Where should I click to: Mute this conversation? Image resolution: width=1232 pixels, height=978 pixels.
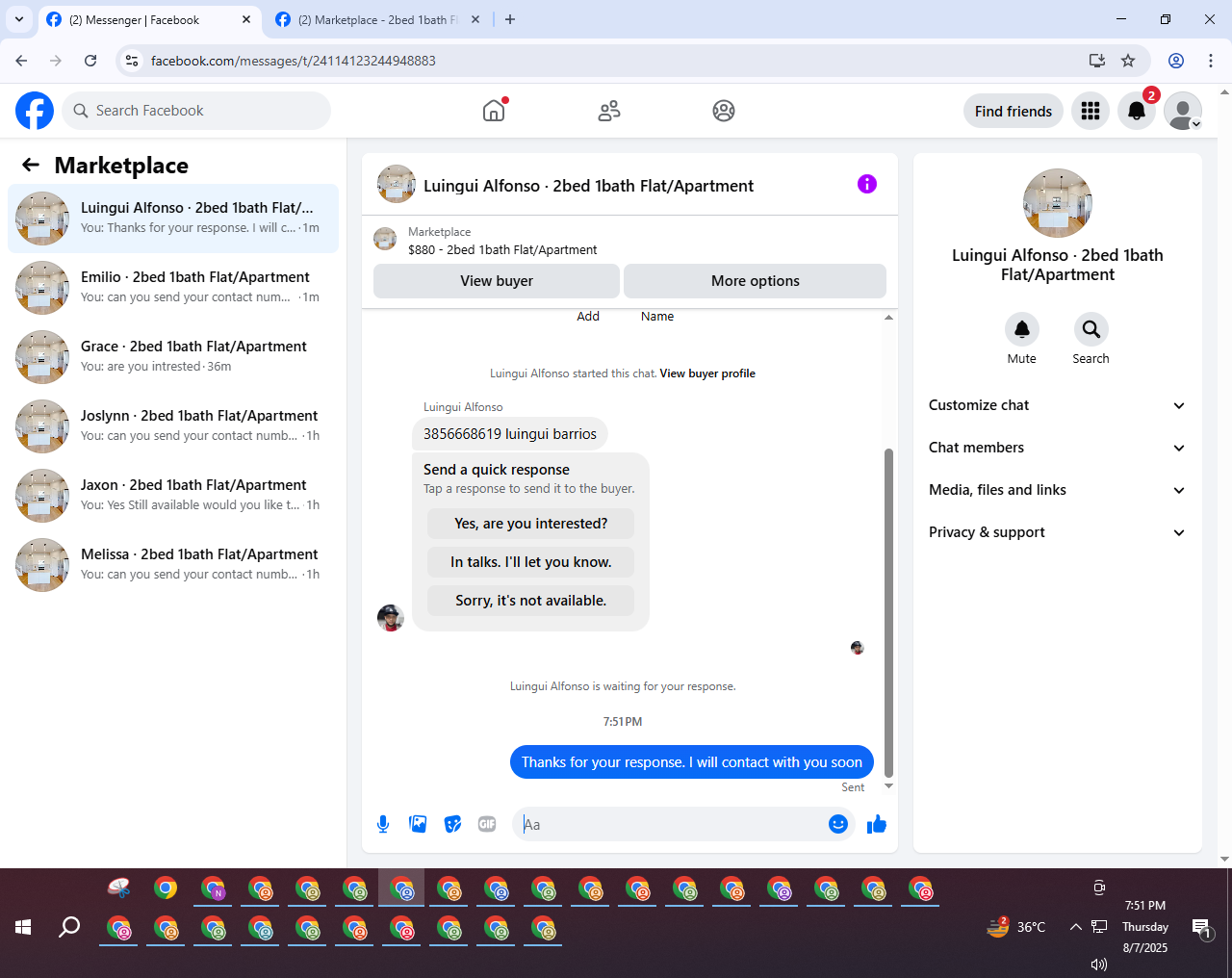coord(1022,329)
